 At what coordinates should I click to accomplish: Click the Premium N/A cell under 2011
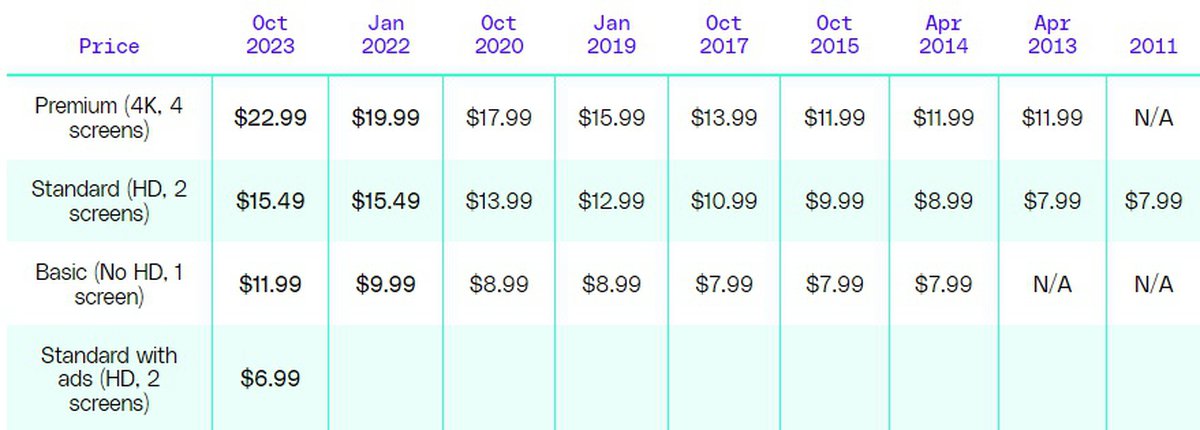click(x=1153, y=118)
